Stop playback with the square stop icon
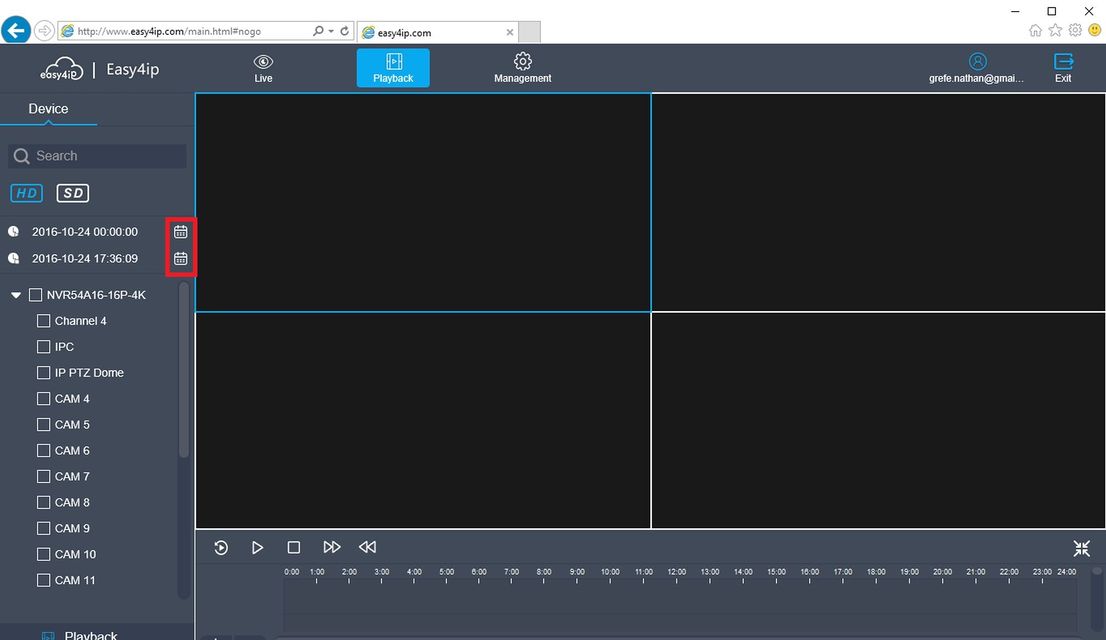The width and height of the screenshot is (1106, 640). (294, 548)
